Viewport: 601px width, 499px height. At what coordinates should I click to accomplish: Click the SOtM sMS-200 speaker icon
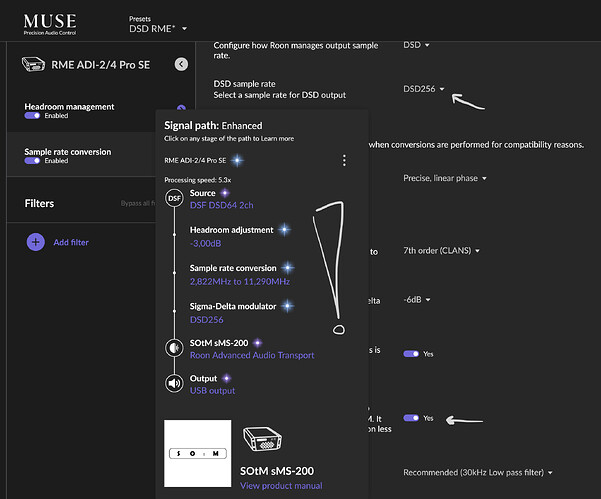click(173, 348)
